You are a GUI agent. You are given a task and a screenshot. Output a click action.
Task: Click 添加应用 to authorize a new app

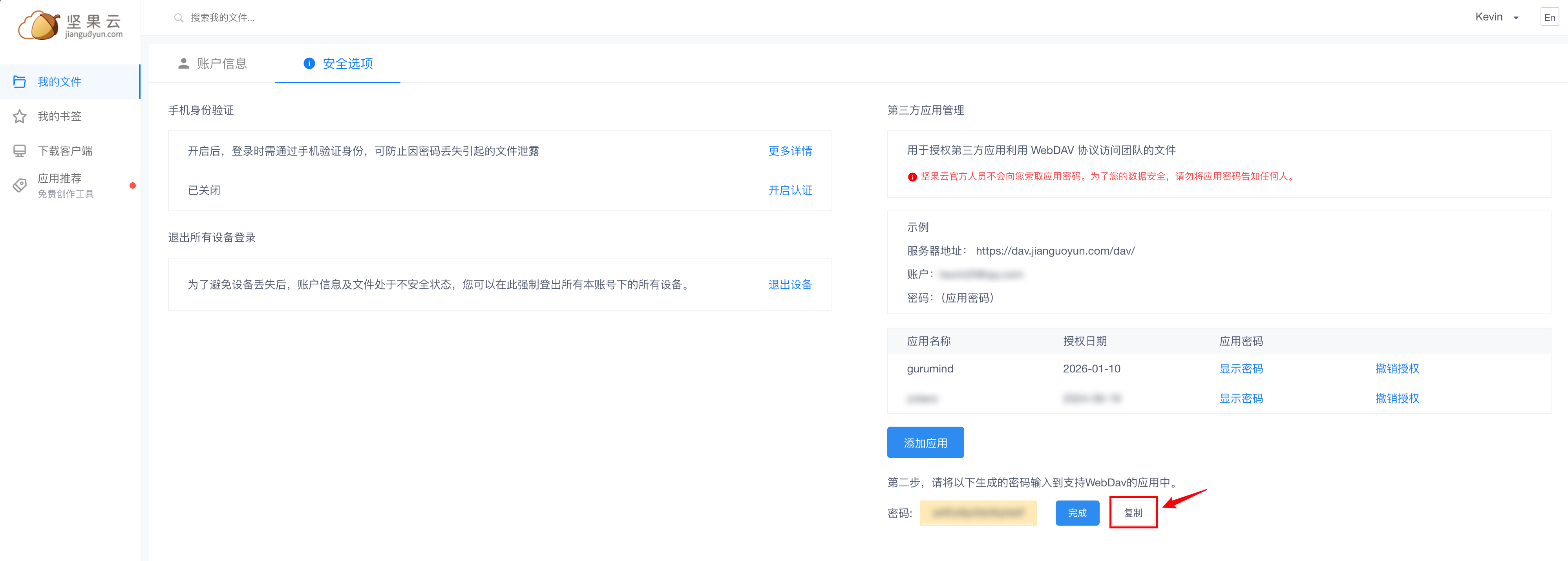click(925, 442)
